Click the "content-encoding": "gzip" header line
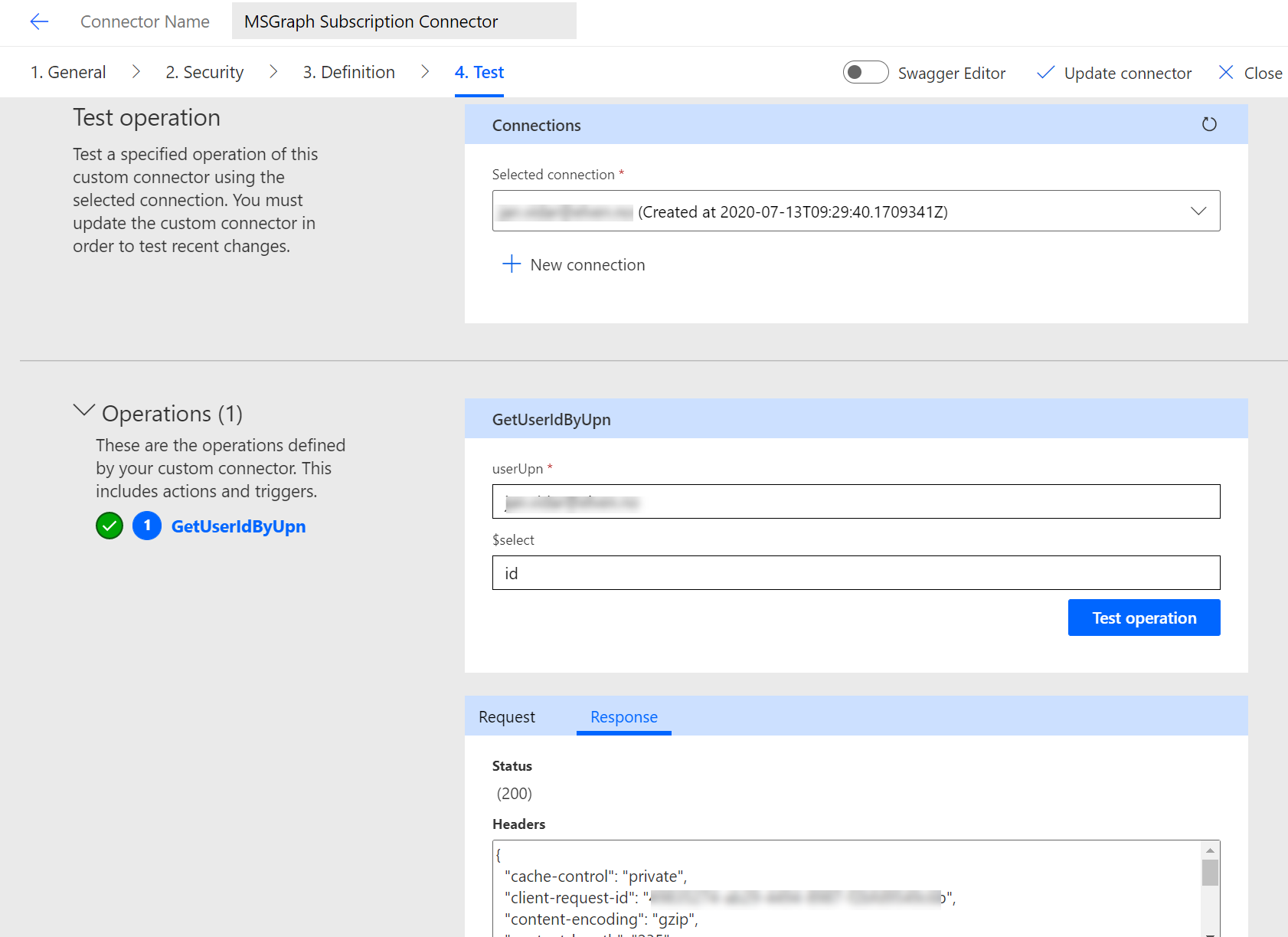The width and height of the screenshot is (1288, 937). pos(601,919)
